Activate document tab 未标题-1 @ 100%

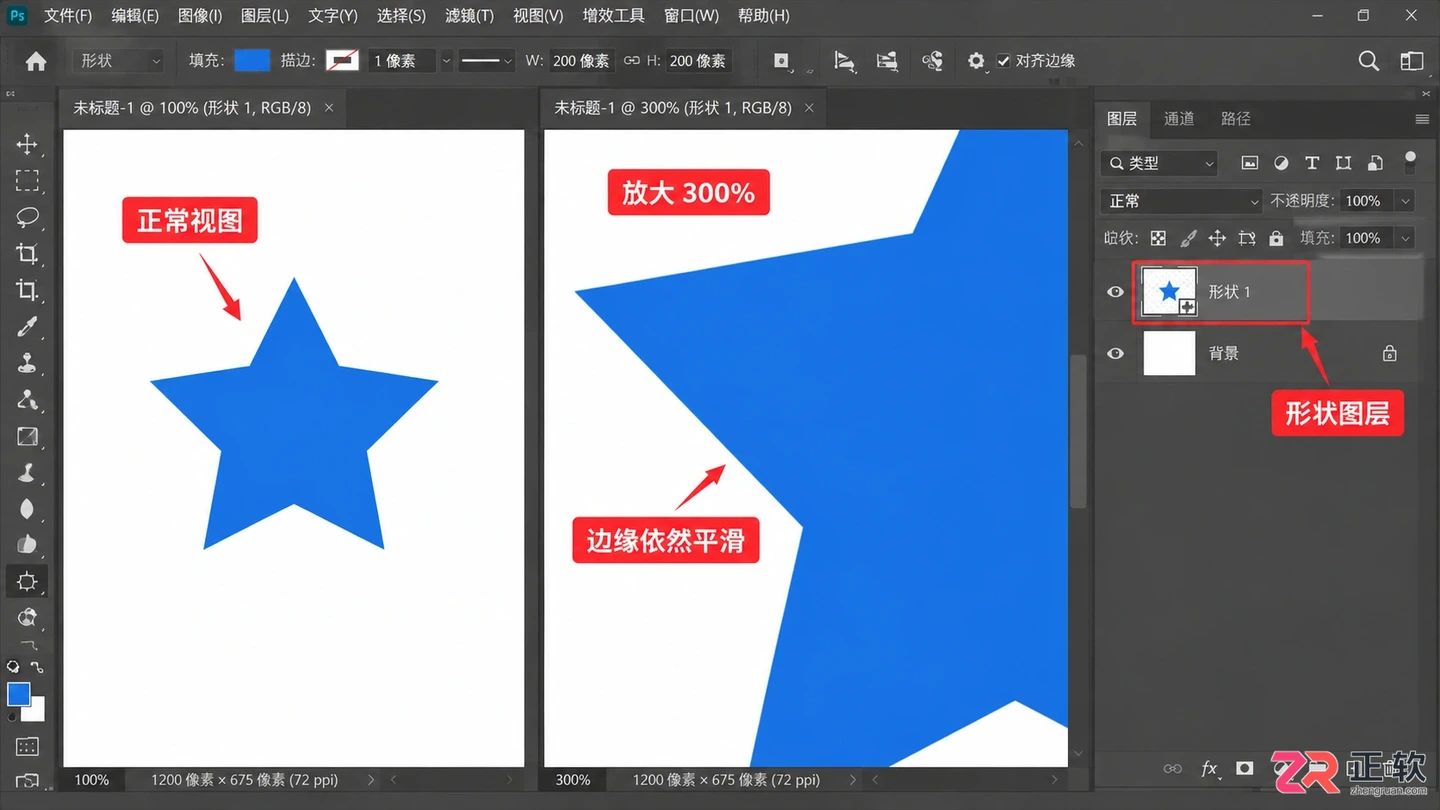click(192, 108)
